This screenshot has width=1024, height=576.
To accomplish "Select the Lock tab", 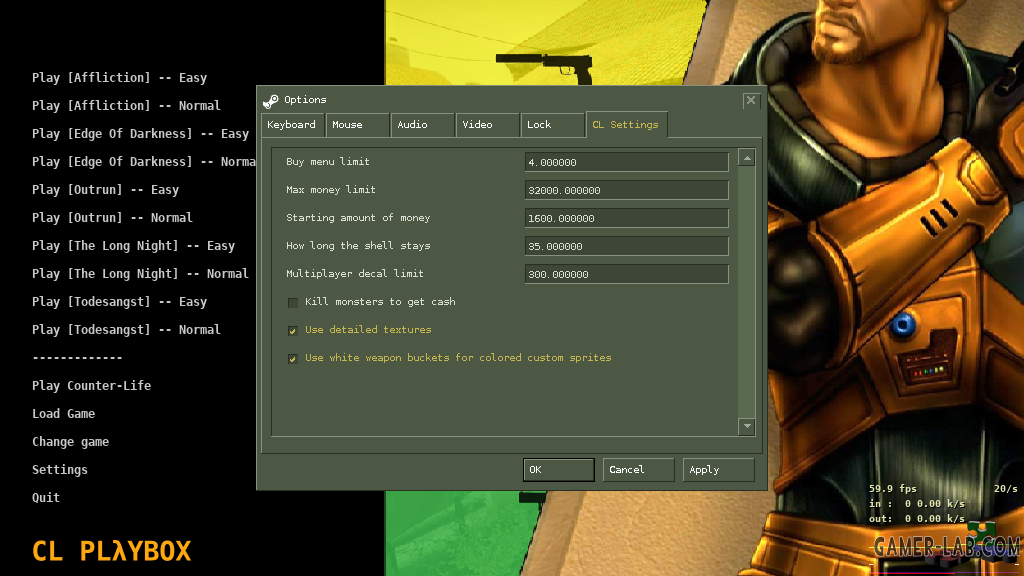I will click(x=552, y=125).
